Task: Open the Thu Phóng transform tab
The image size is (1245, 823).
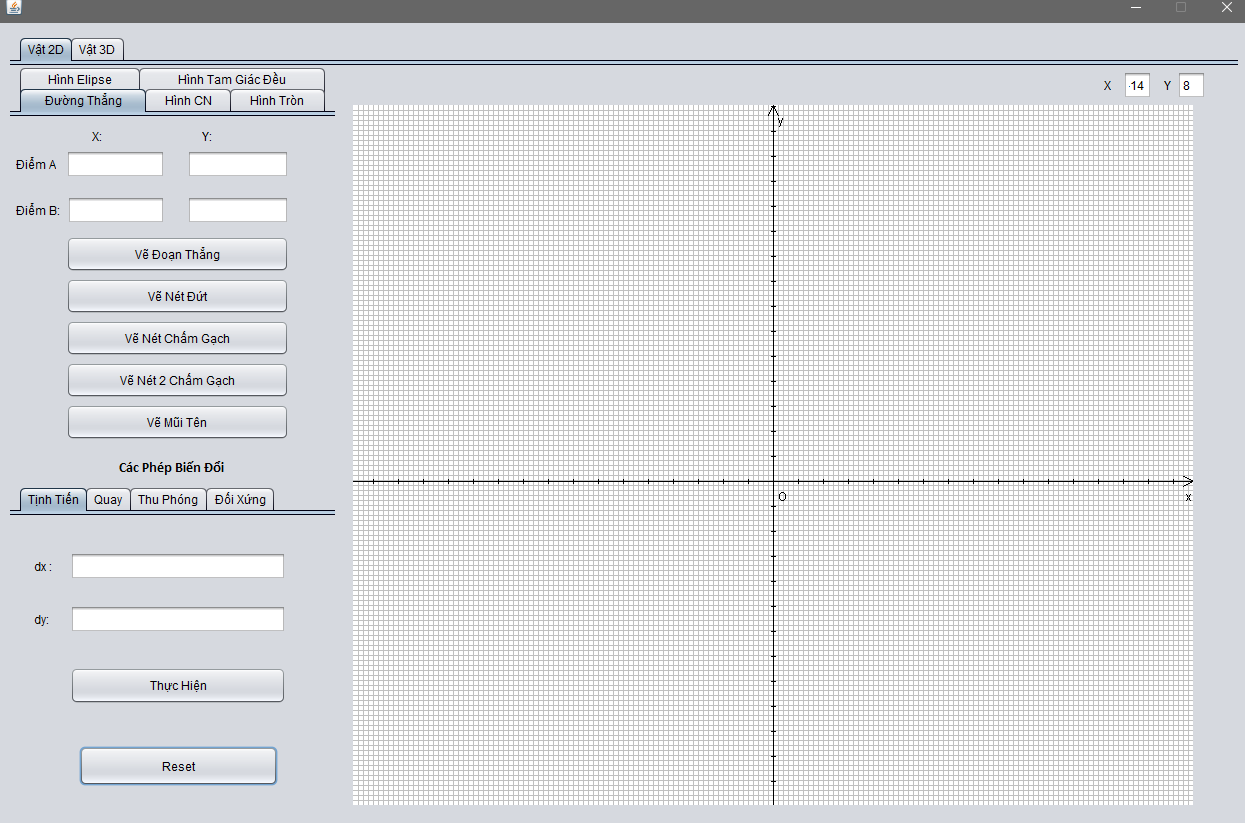Action: click(x=168, y=499)
